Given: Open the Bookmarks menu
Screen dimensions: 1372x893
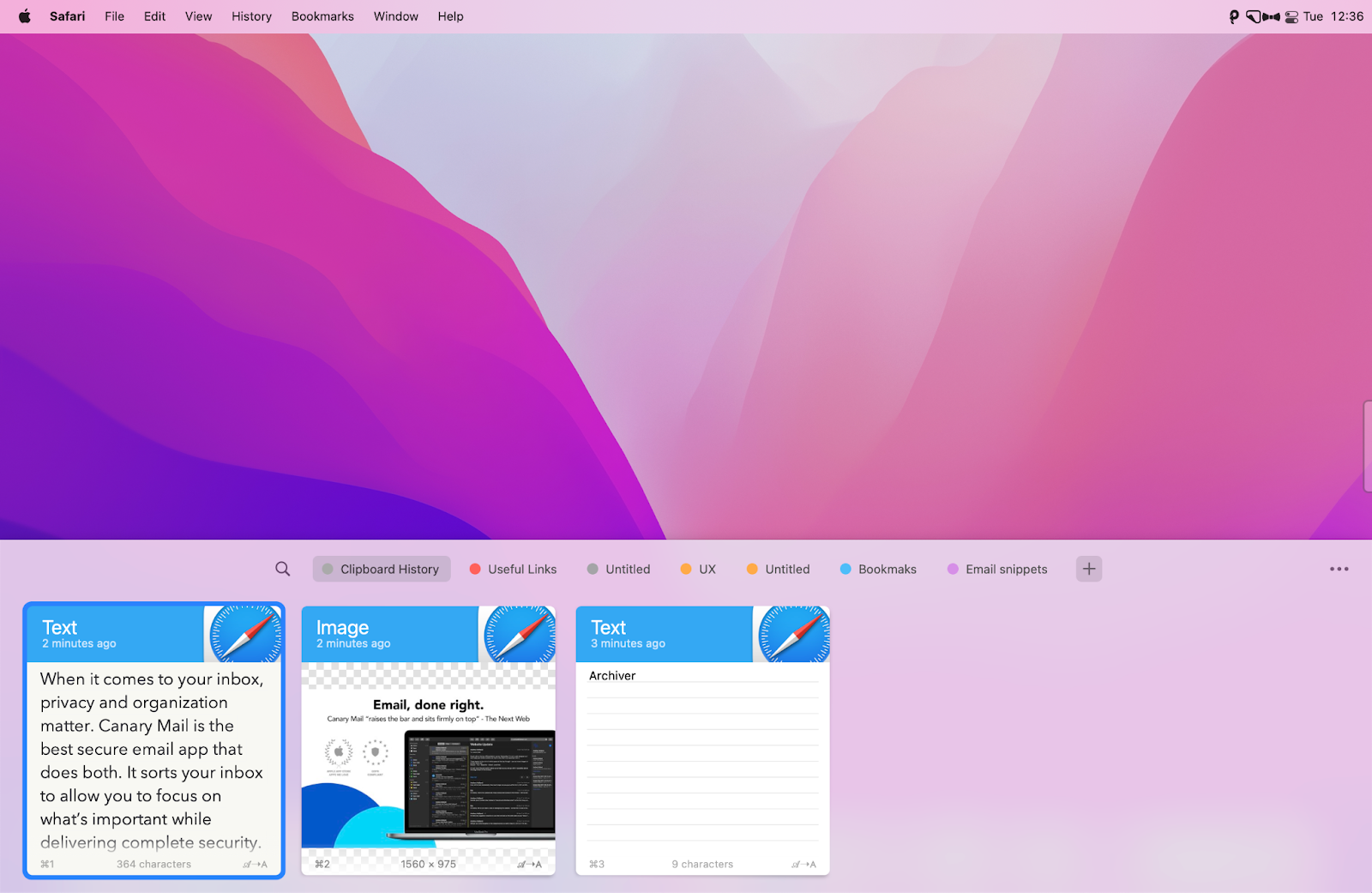Looking at the screenshot, I should click(x=322, y=16).
